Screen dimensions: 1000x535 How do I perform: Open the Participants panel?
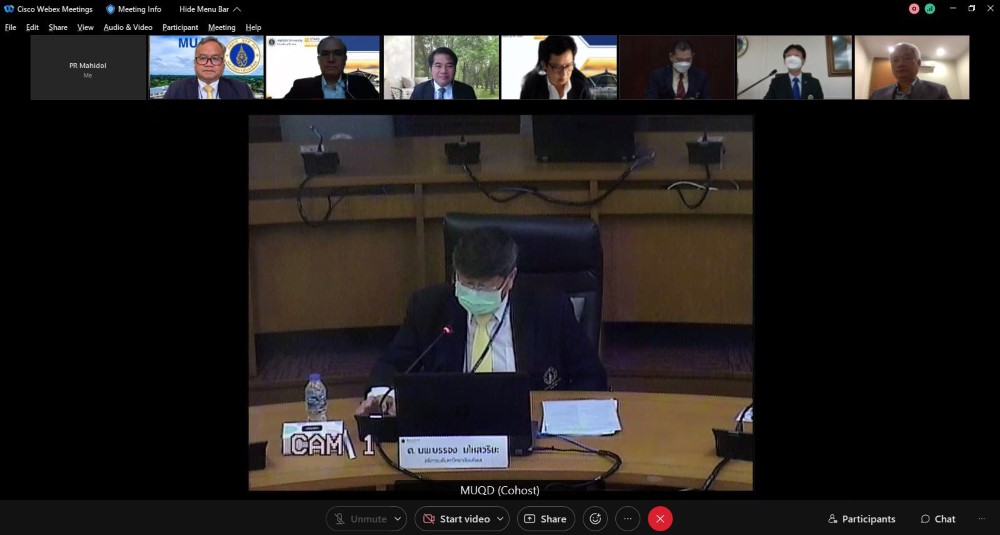[x=861, y=519]
